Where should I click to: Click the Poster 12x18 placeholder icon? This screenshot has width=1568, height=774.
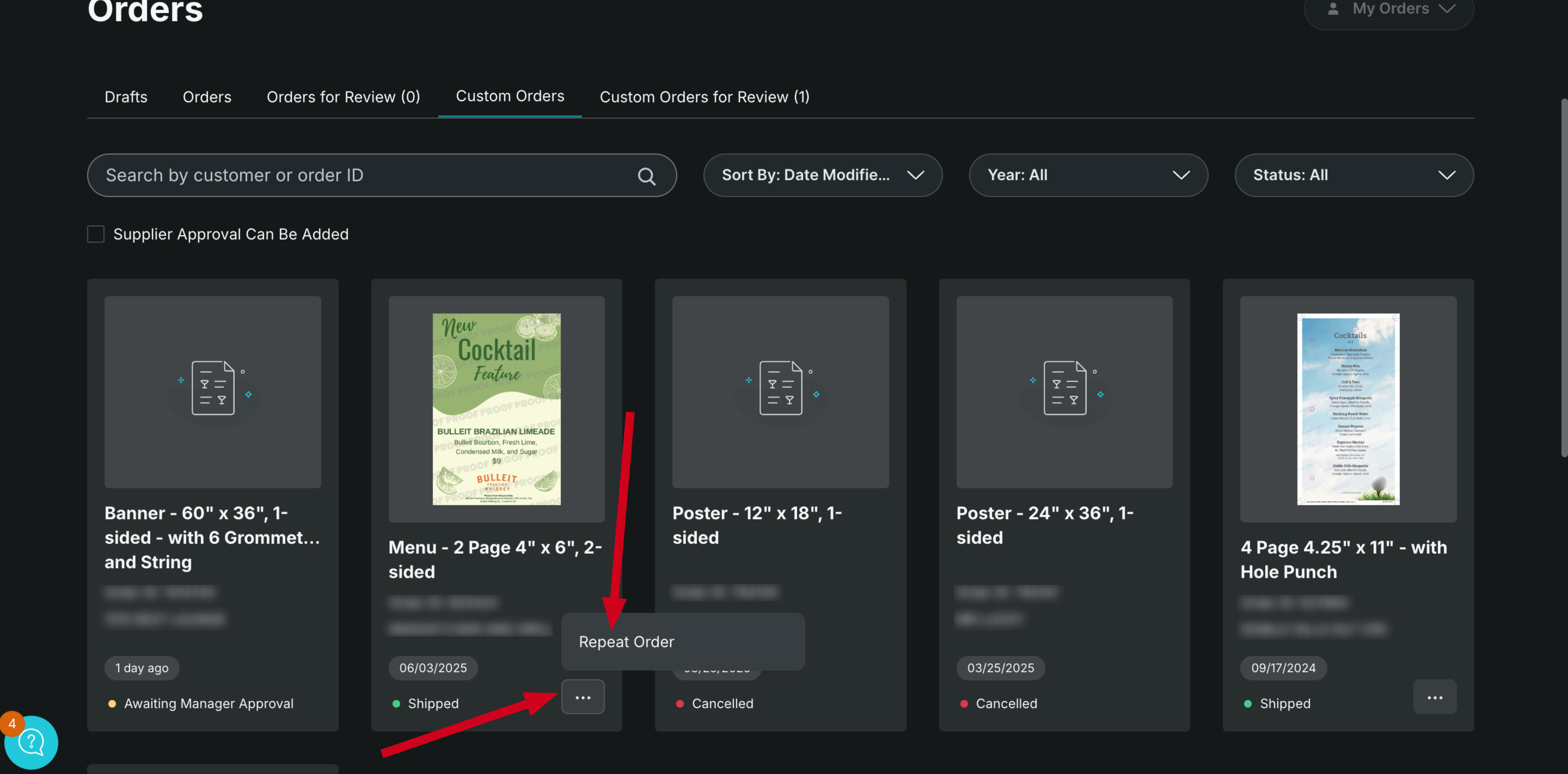[x=780, y=388]
